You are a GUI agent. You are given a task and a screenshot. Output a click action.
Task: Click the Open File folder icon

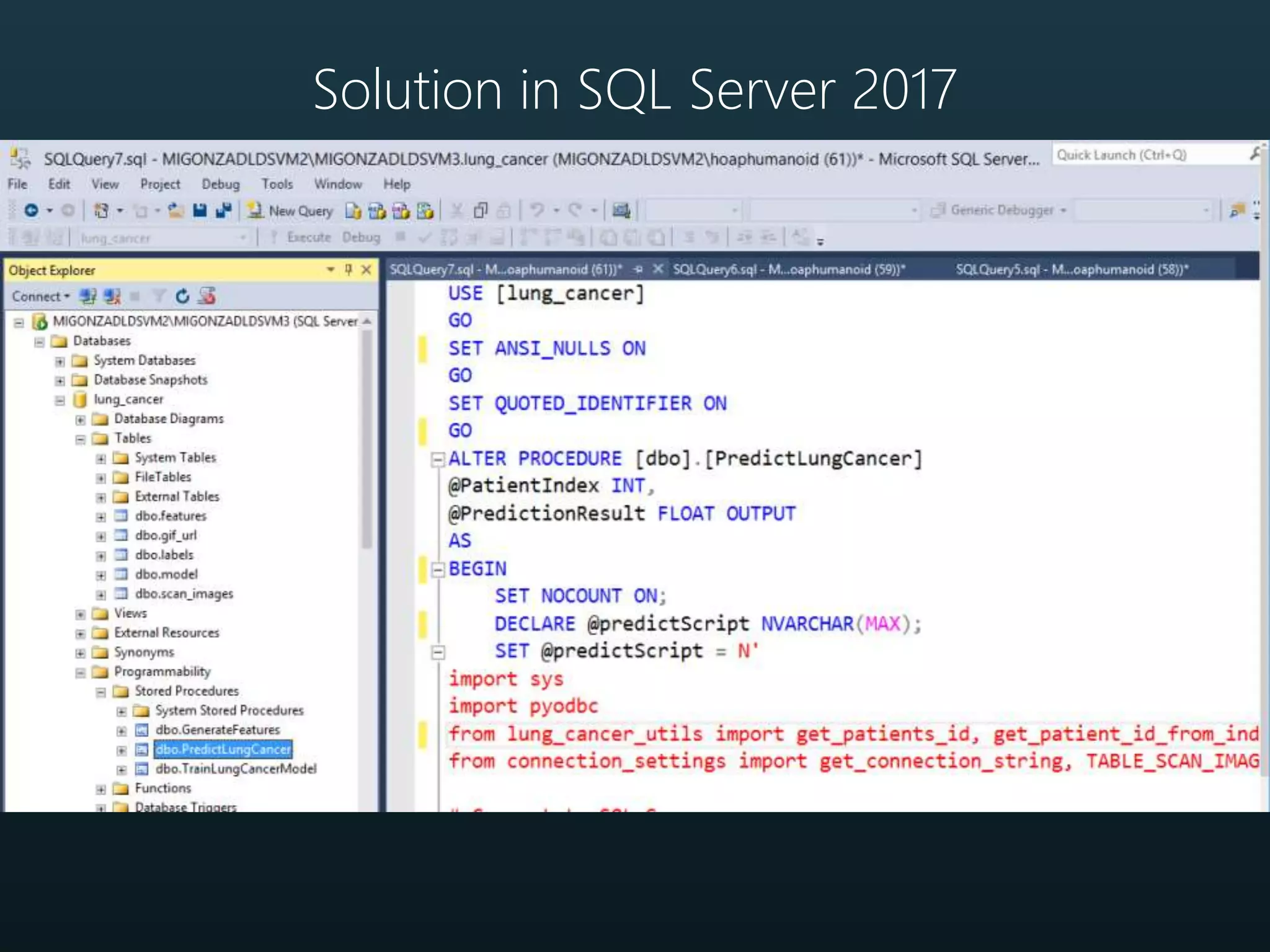(177, 211)
